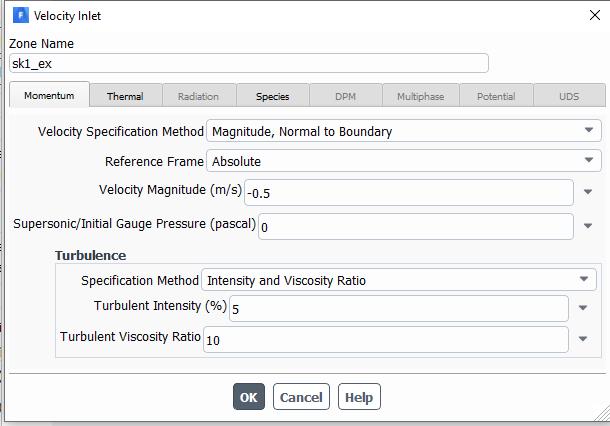Click the Zone Name text field
The height and width of the screenshot is (426, 610).
tap(249, 64)
